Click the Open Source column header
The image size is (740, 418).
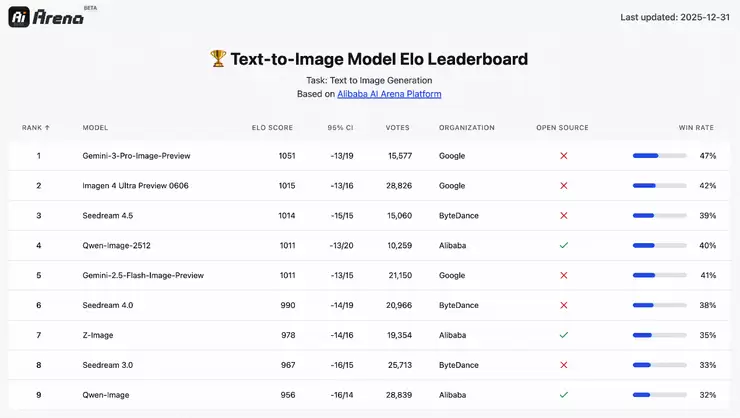tap(562, 128)
